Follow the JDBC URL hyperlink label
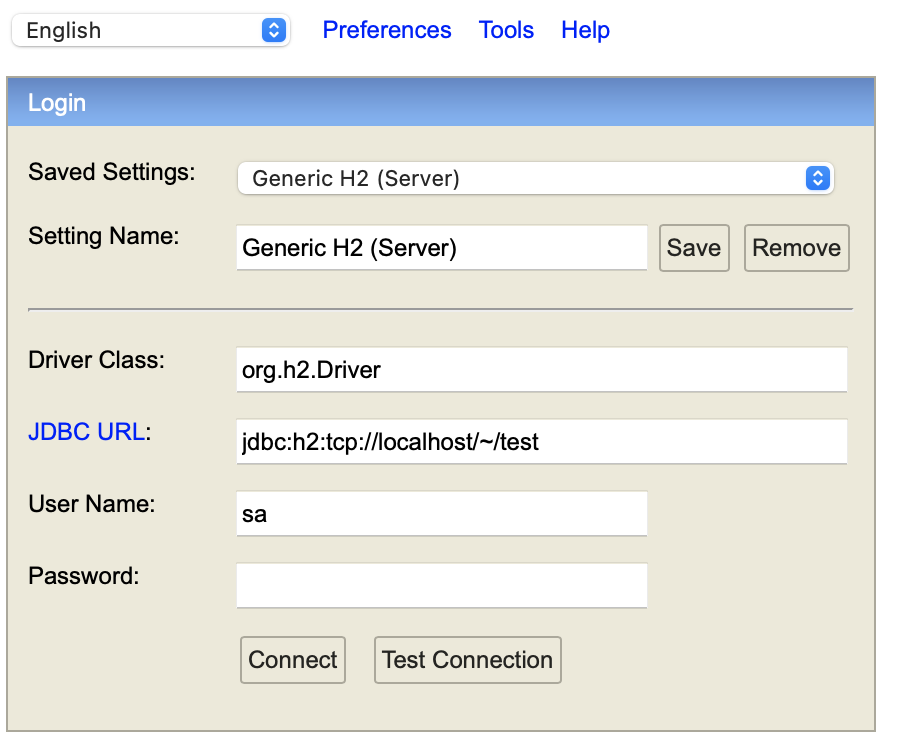Viewport: 902px width, 732px height. click(x=86, y=432)
